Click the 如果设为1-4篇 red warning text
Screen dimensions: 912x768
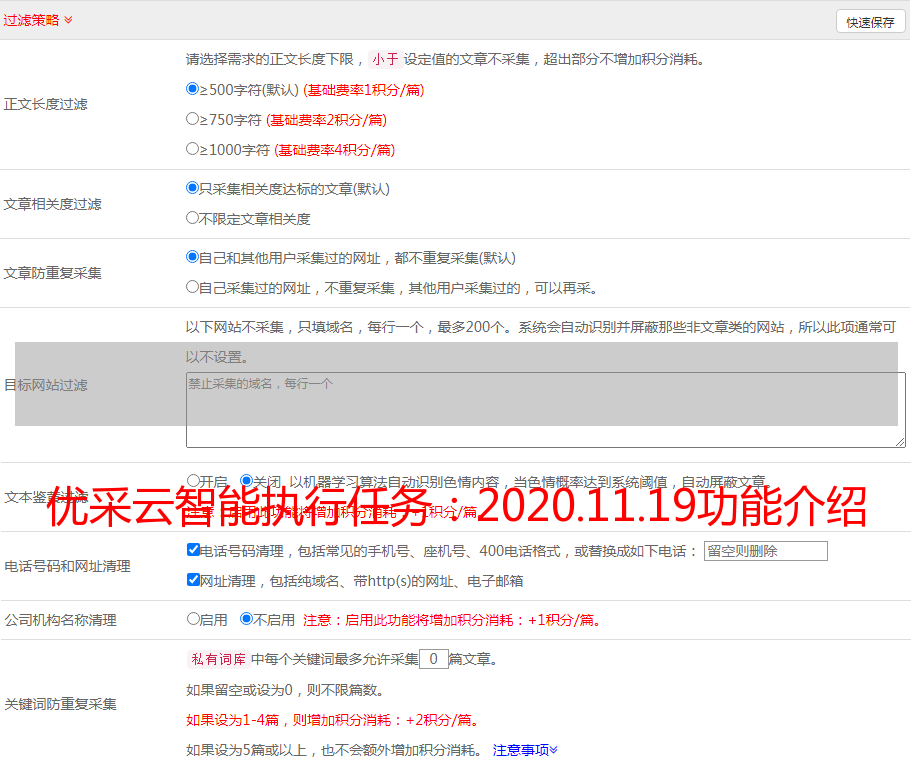pyautogui.click(x=333, y=720)
